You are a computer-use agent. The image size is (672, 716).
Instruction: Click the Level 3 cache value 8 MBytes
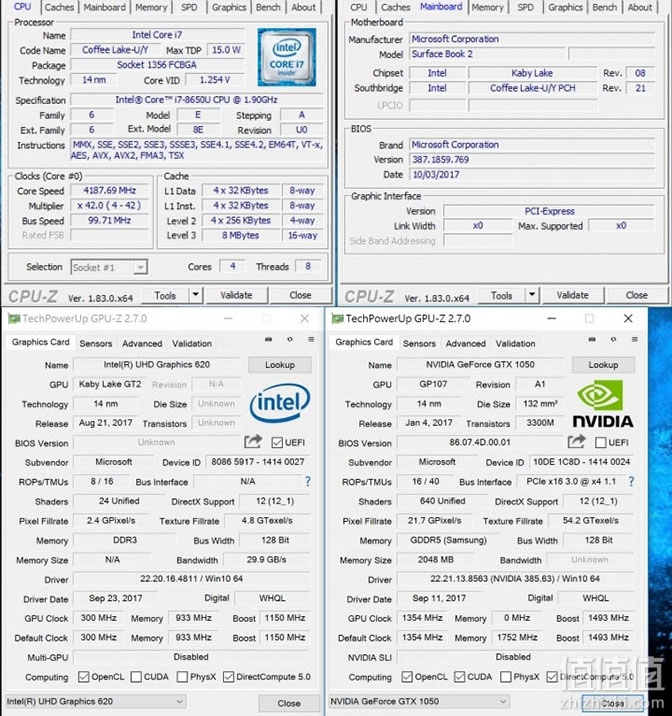click(241, 236)
